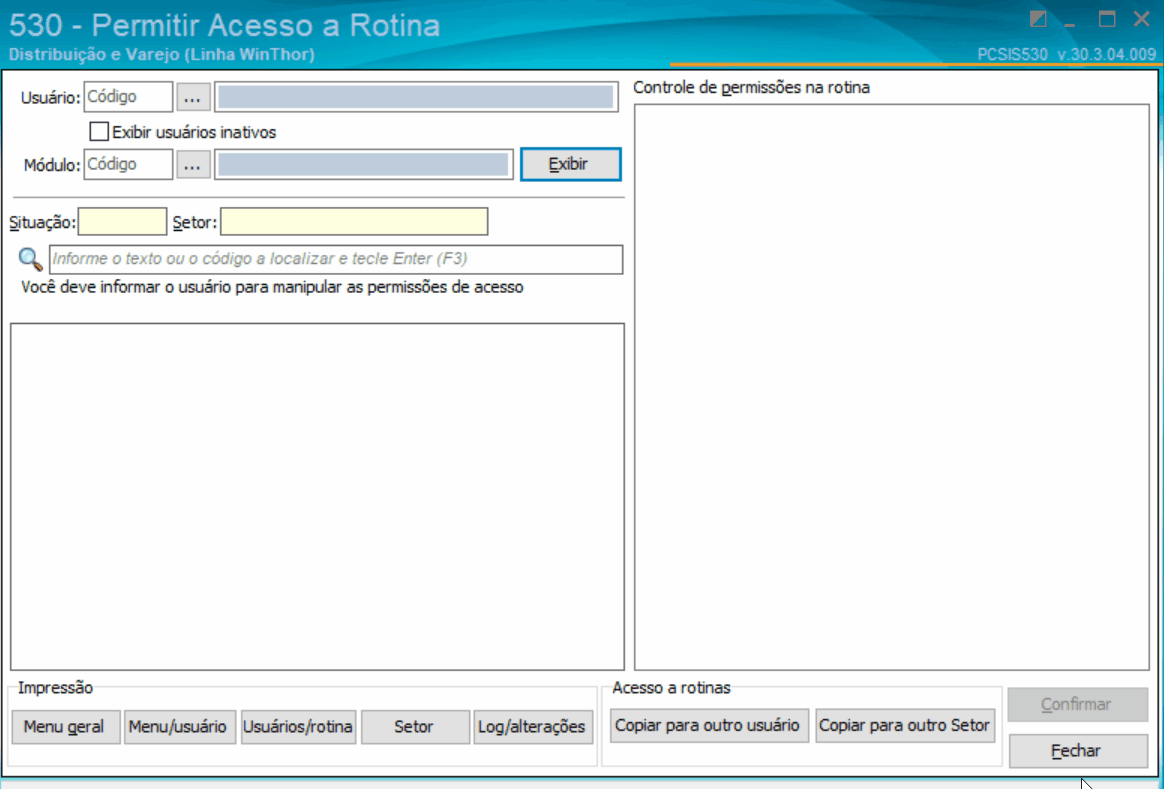Print the Menu geral report

[65, 727]
